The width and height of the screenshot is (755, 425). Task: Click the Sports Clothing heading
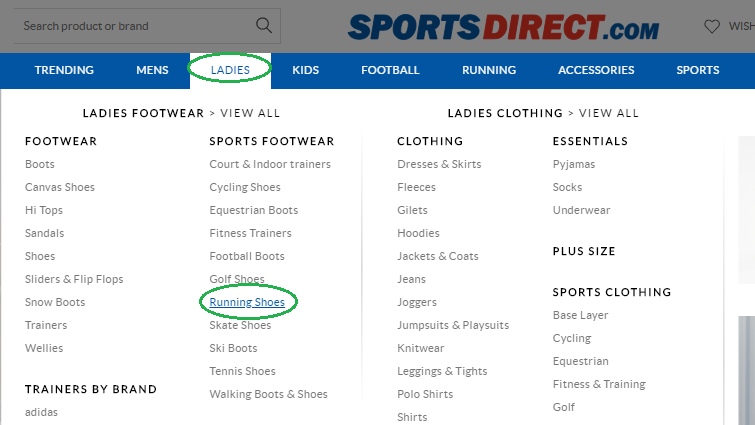(x=612, y=292)
